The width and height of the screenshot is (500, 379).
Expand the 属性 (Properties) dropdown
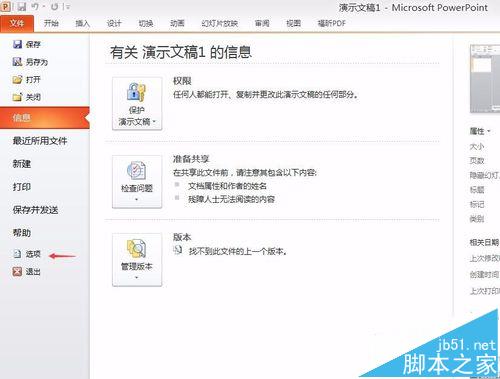pyautogui.click(x=480, y=131)
